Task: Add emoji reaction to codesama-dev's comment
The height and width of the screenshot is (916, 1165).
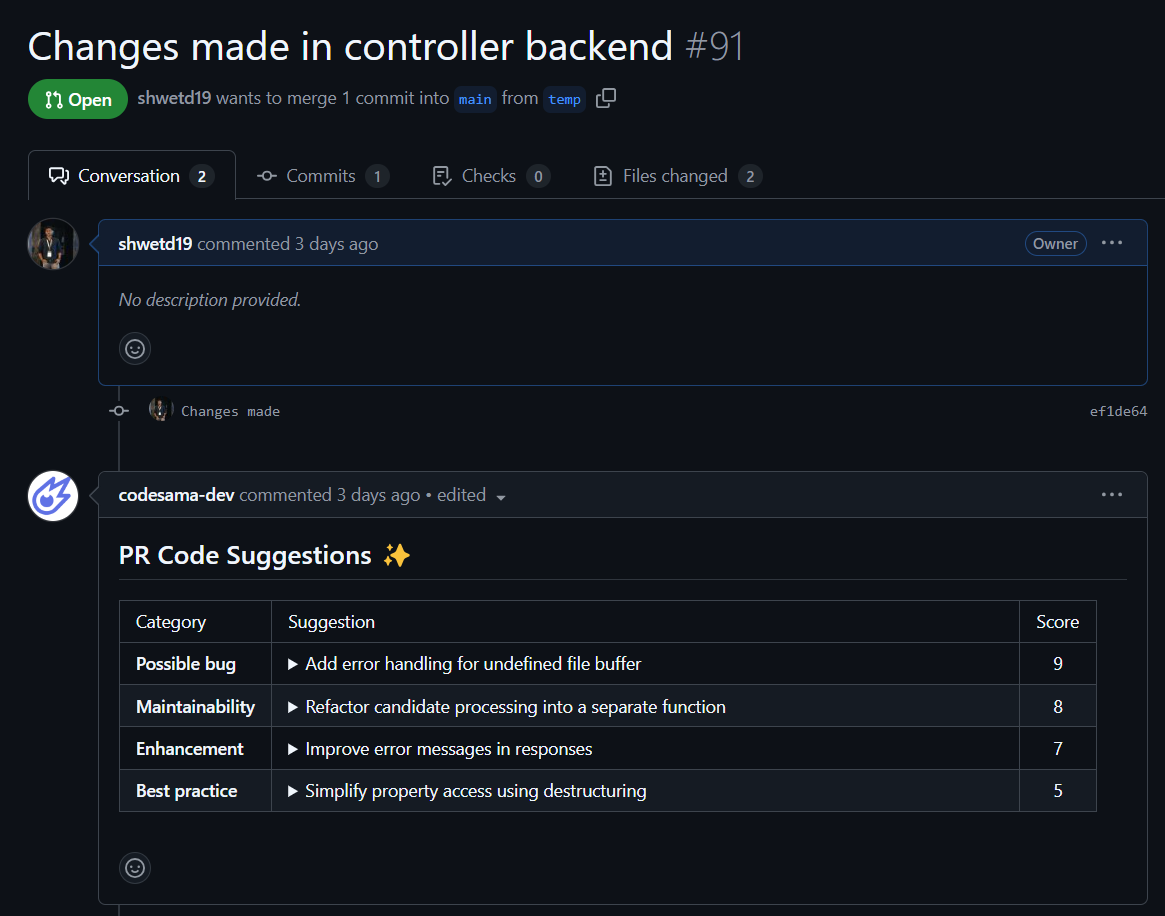Action: (x=135, y=867)
